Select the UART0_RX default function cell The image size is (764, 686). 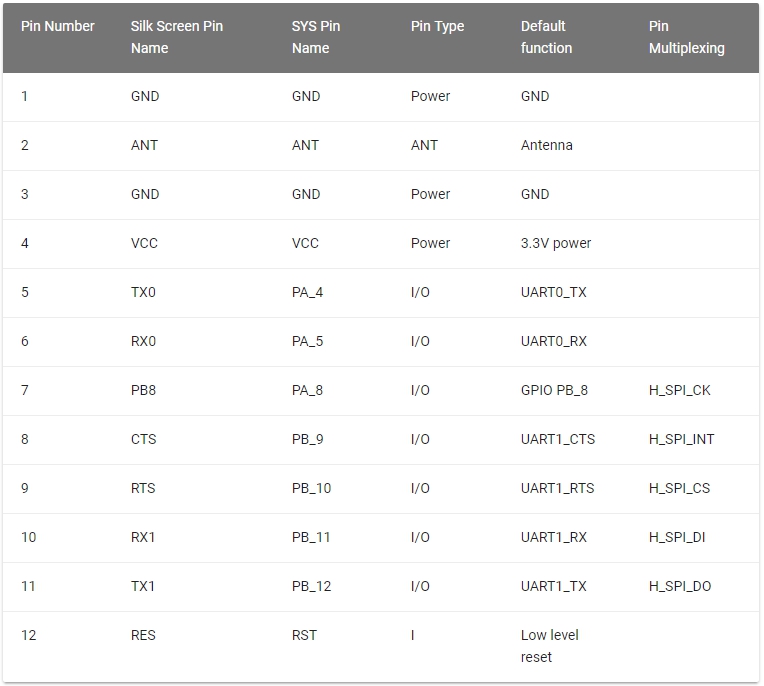coord(554,341)
